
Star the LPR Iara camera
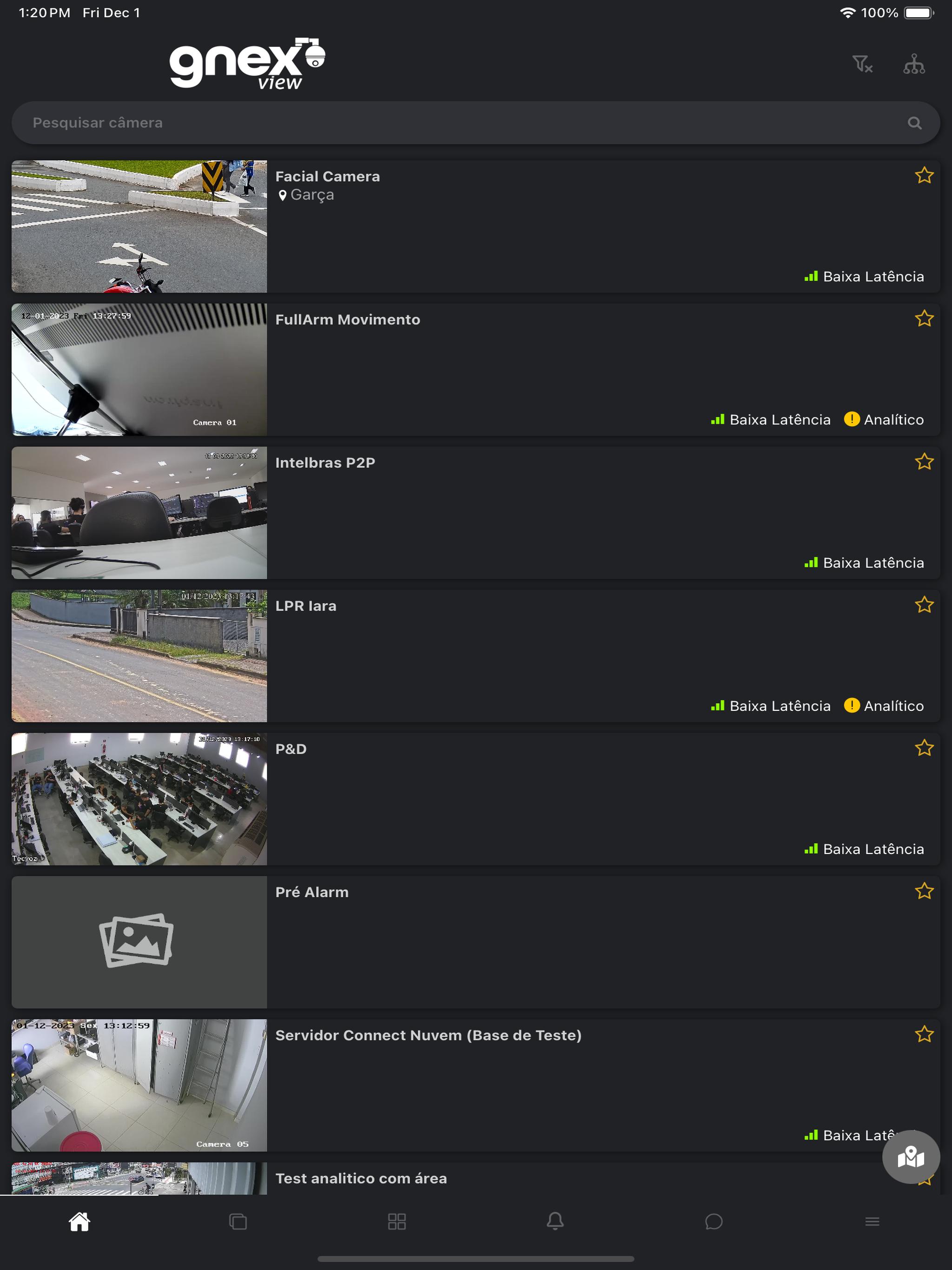pos(924,605)
